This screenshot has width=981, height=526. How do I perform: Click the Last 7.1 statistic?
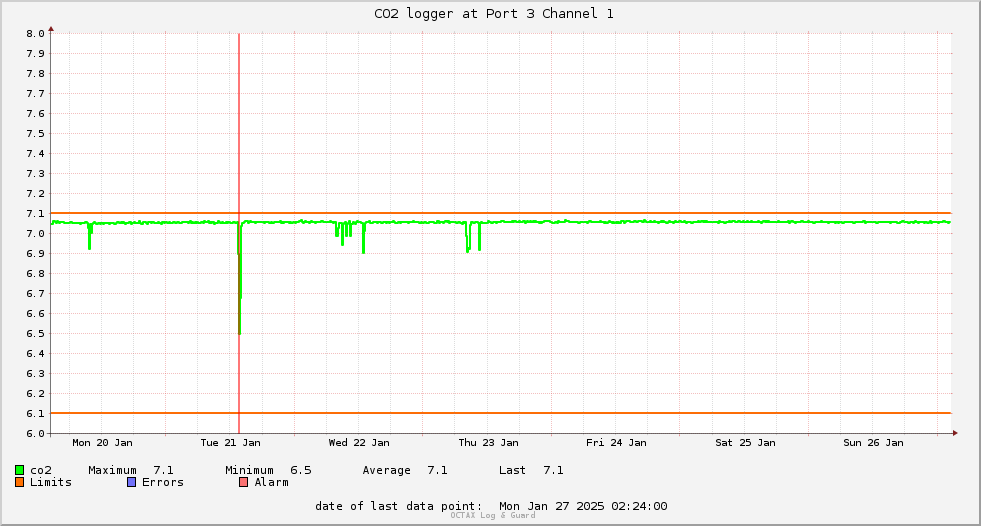point(531,470)
